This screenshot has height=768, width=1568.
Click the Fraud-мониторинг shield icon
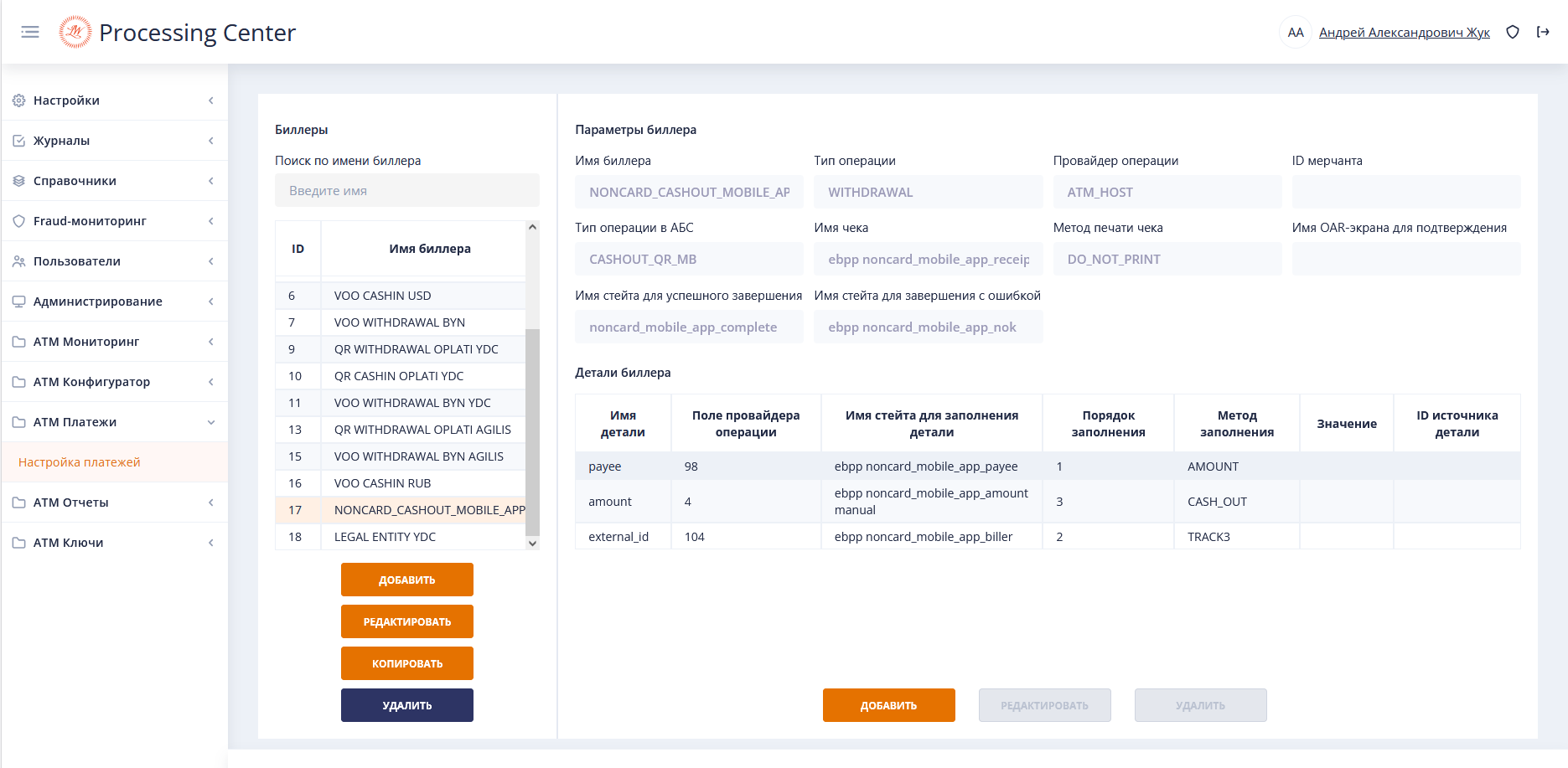pos(18,221)
